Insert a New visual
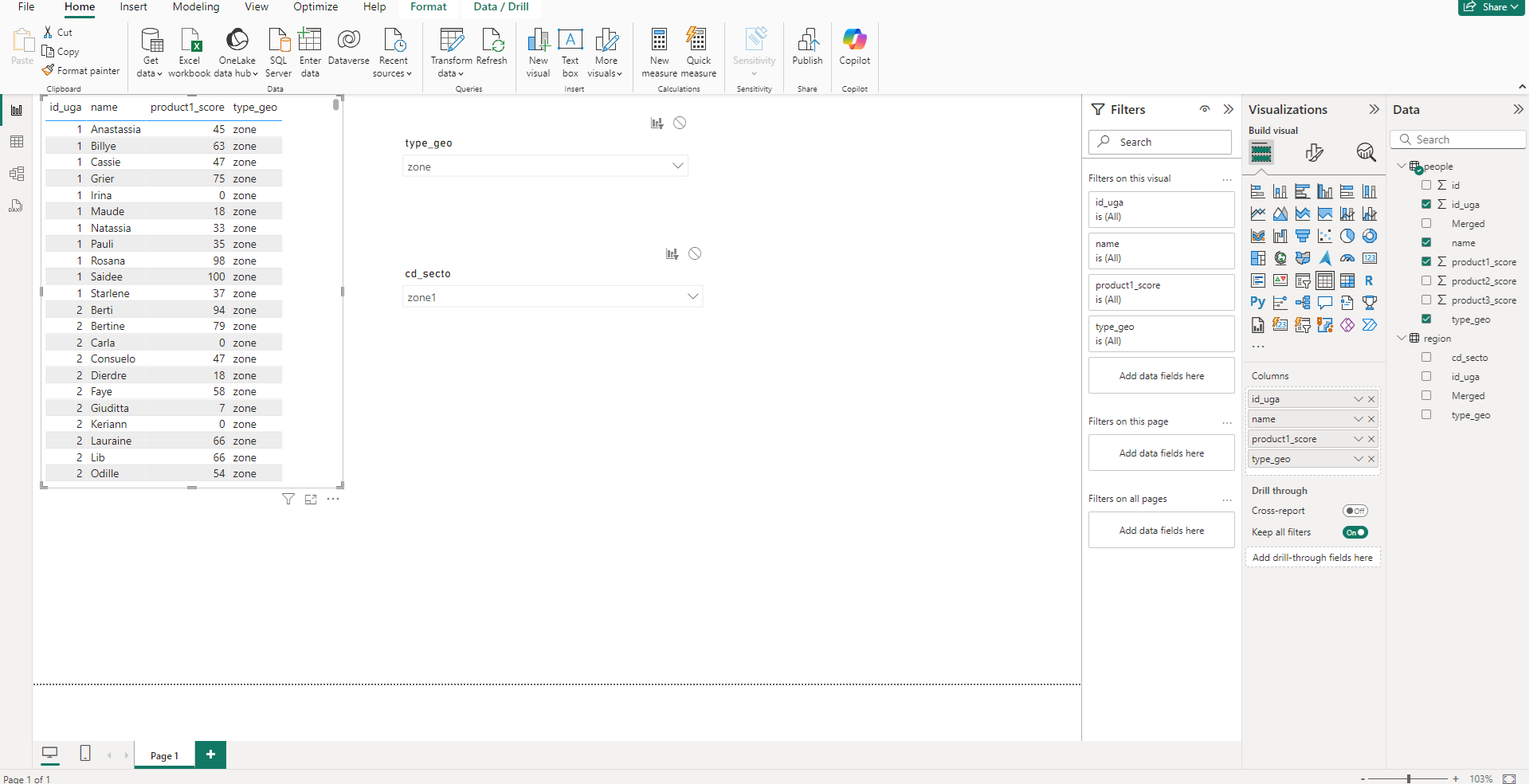This screenshot has width=1529, height=784. (x=538, y=52)
